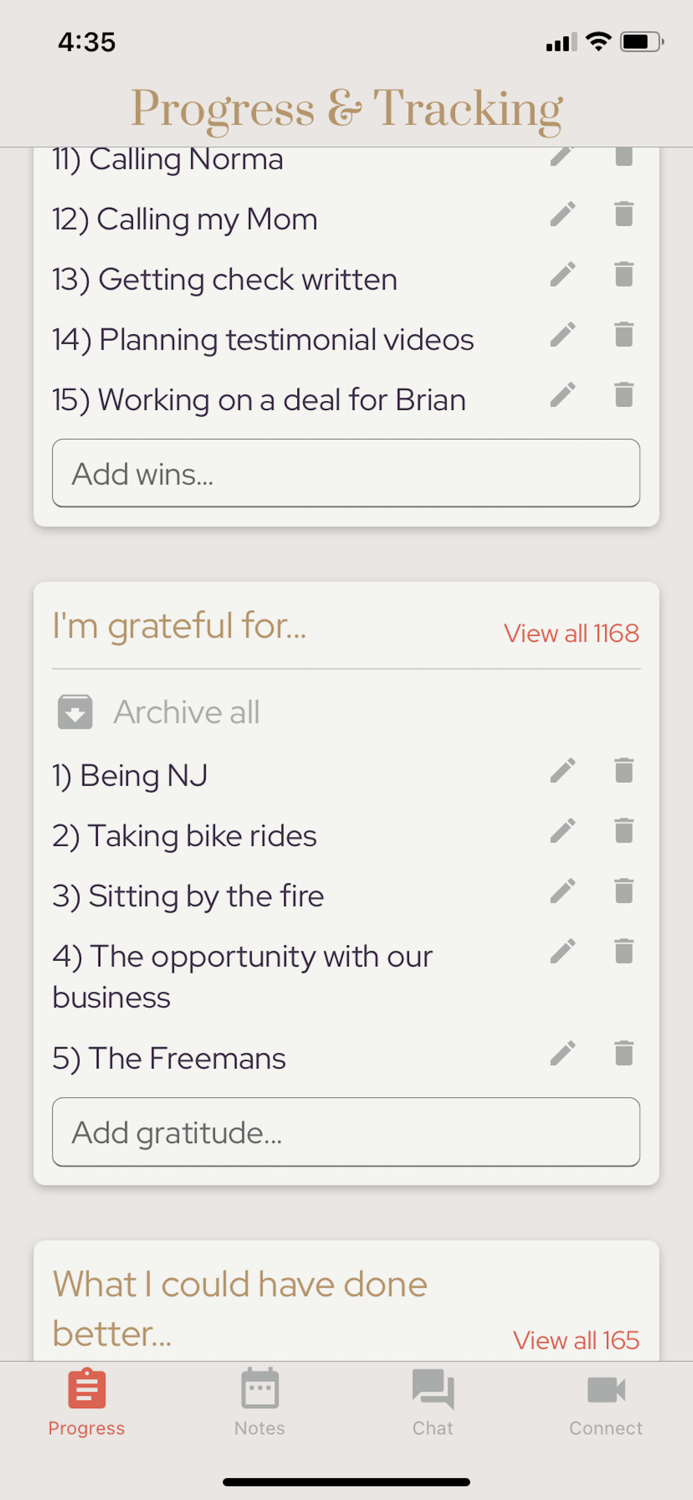This screenshot has width=693, height=1500.
Task: Focus the 'Add wins...' input field
Action: 346,473
